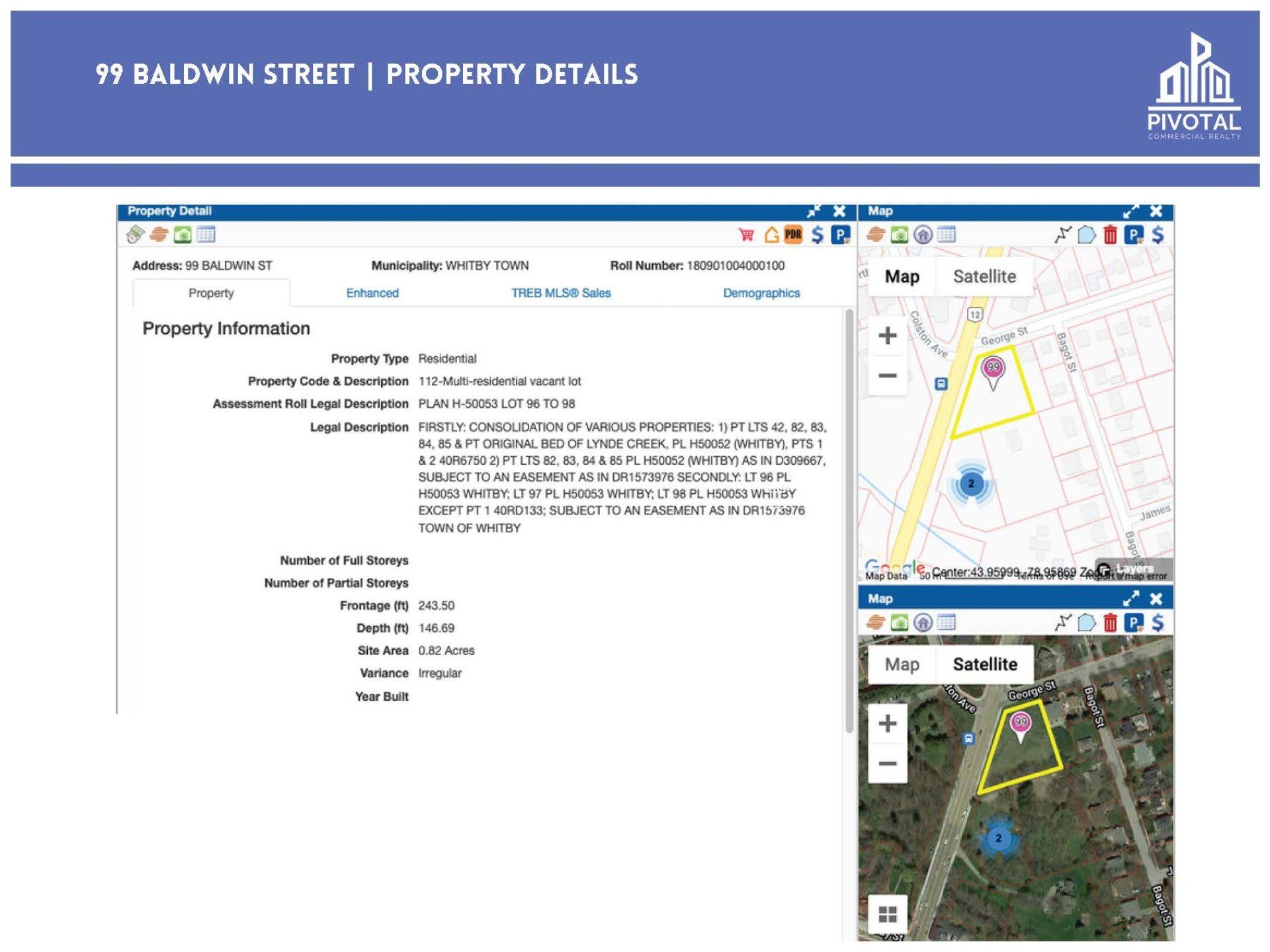Screen dimensions: 1270x952
Task: Click the table grid icon in lower Map panel
Action: [947, 623]
